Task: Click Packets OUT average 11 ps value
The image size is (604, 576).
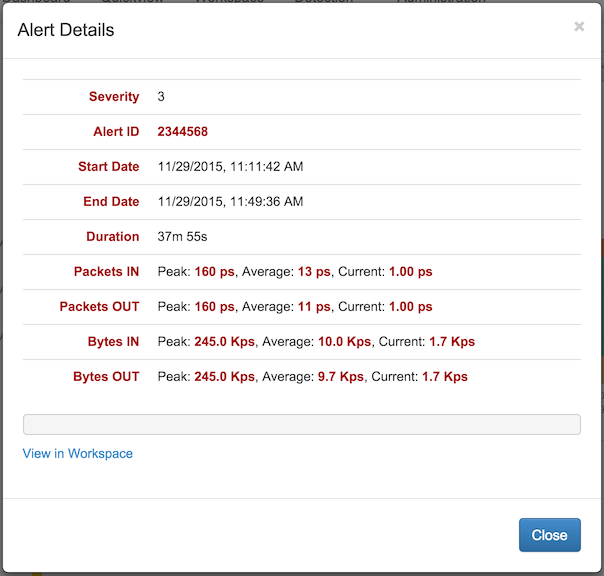Action: click(314, 307)
